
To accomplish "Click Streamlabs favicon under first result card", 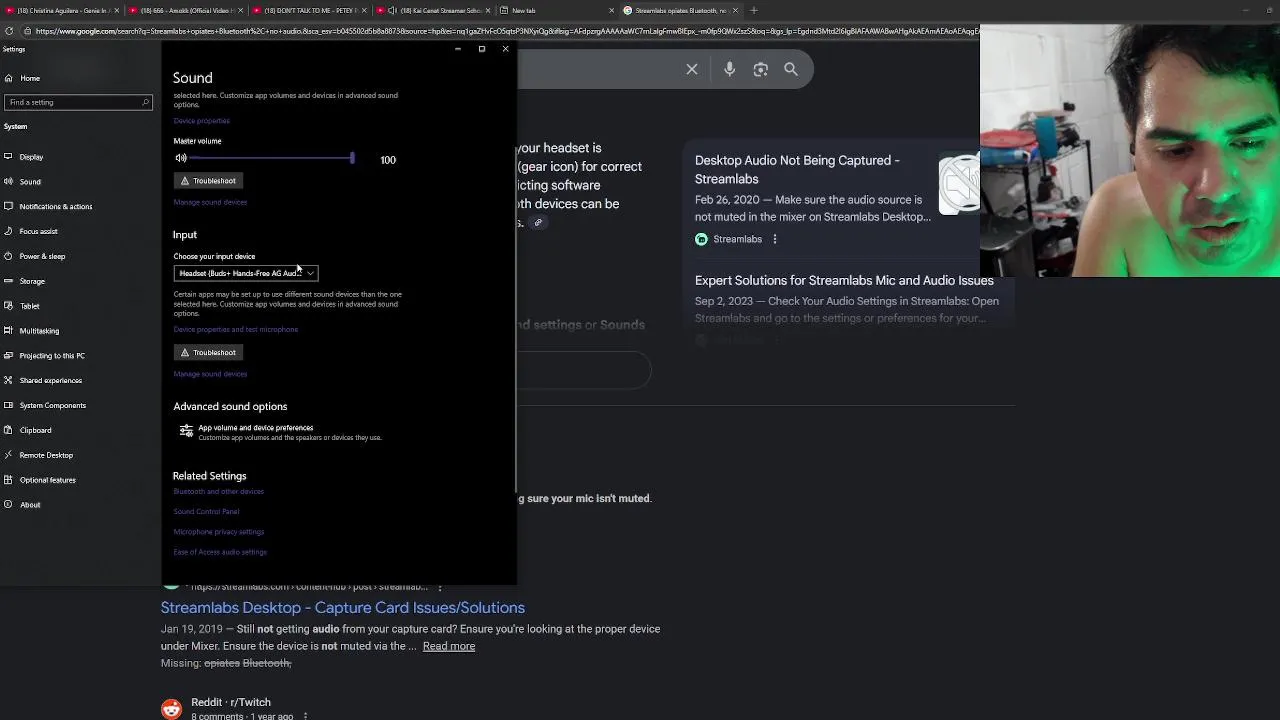I will point(701,239).
